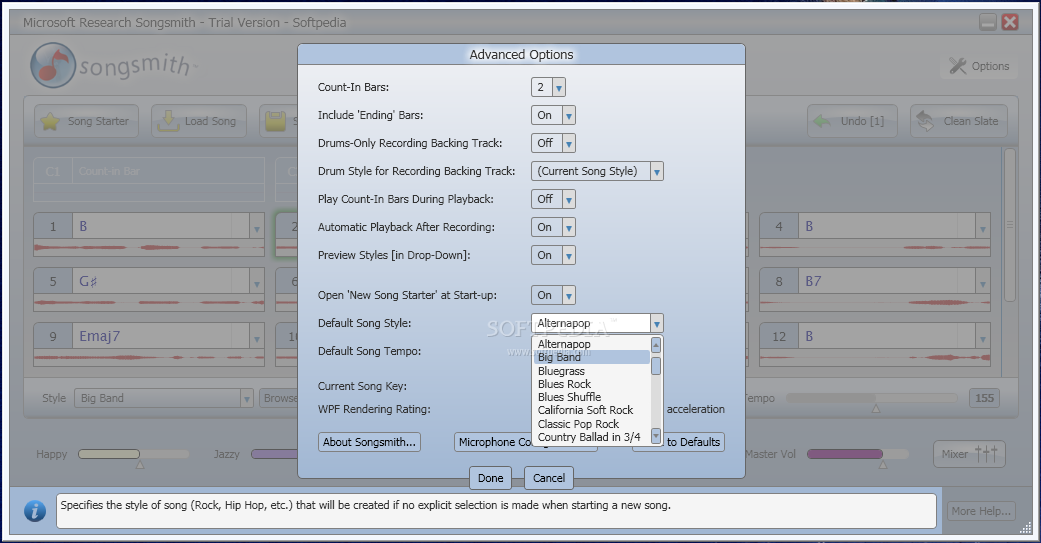Toggle Include 'Ending' Bars option
The image size is (1041, 543).
(x=568, y=116)
